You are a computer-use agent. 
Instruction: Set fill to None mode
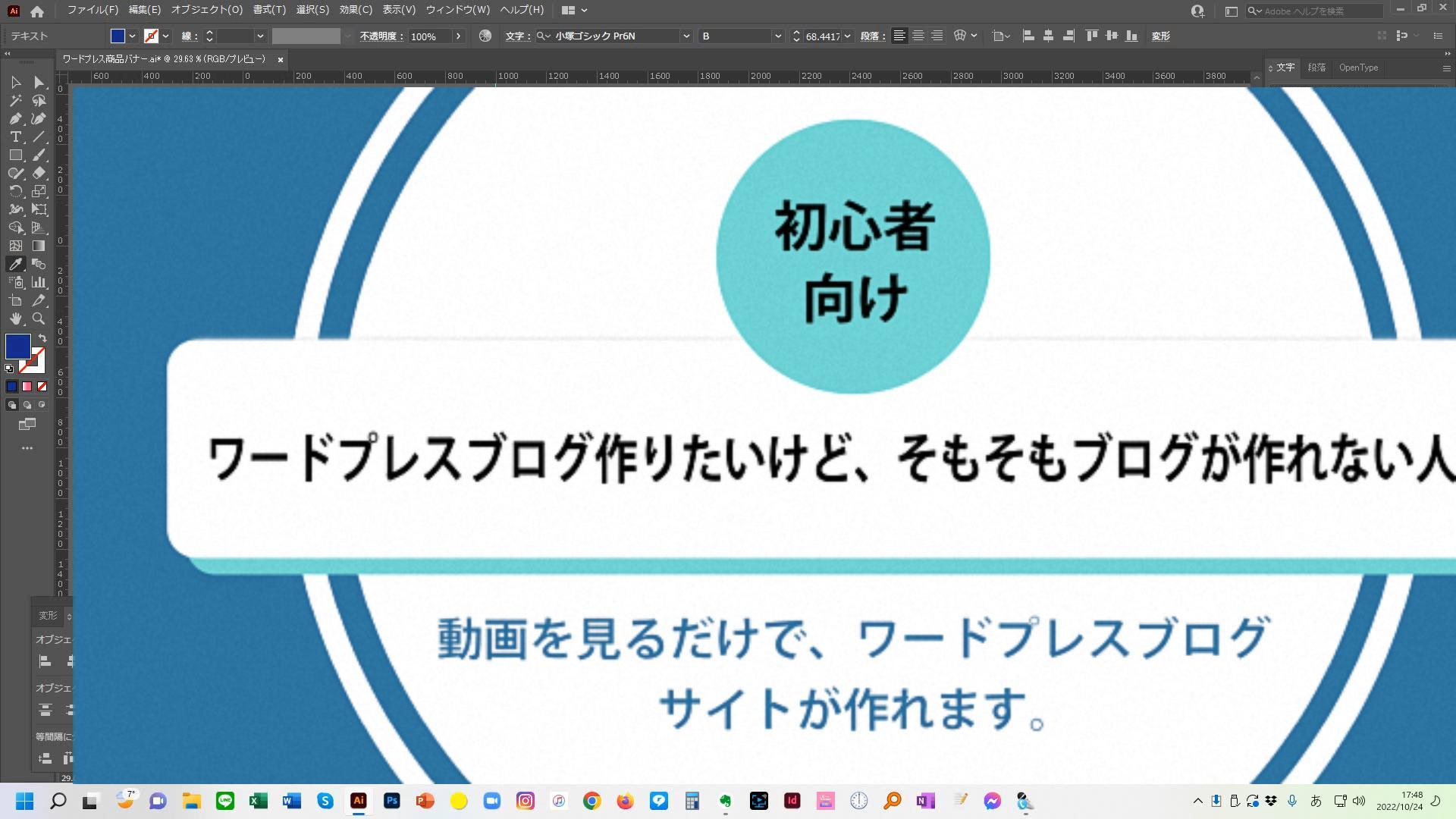[42, 387]
